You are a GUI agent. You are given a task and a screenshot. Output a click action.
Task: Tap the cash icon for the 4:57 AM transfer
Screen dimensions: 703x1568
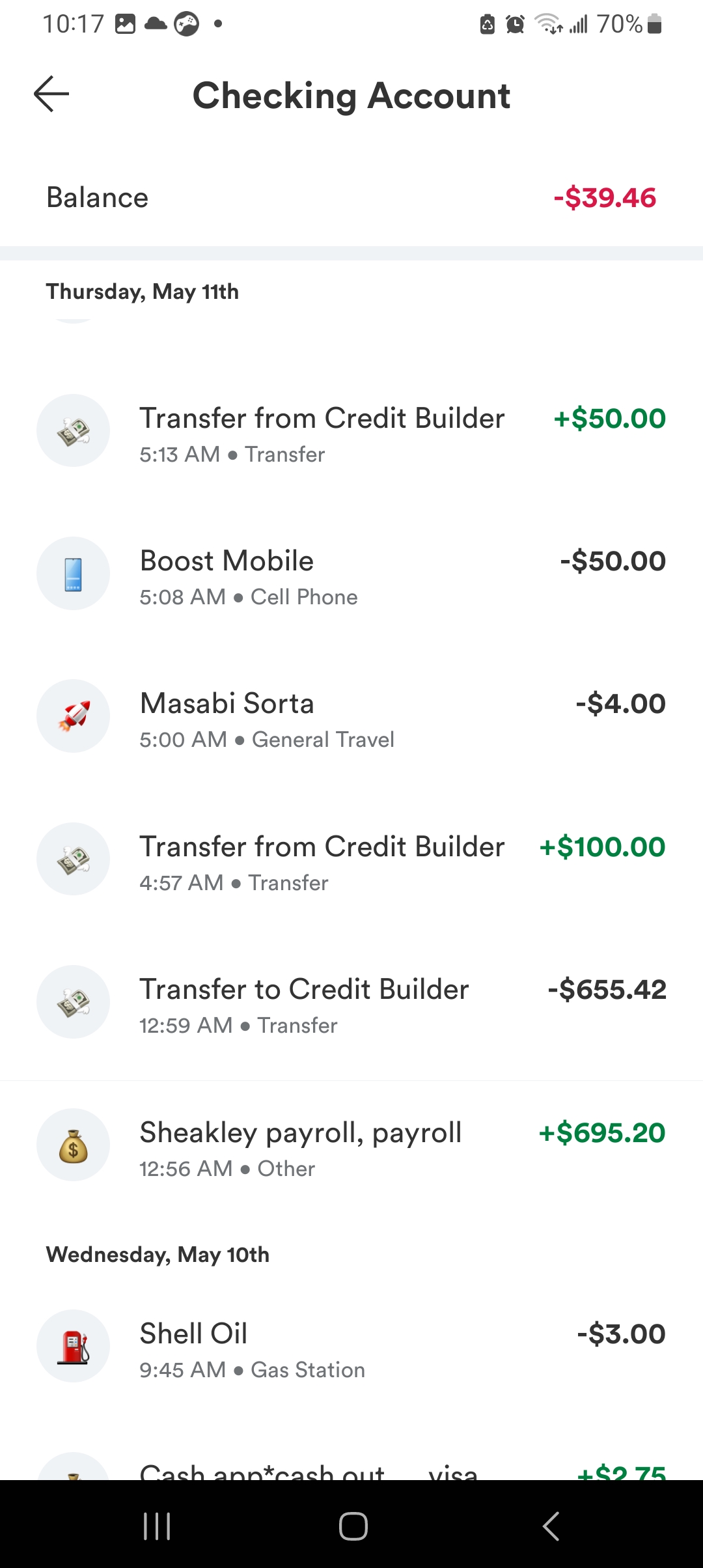click(x=73, y=860)
